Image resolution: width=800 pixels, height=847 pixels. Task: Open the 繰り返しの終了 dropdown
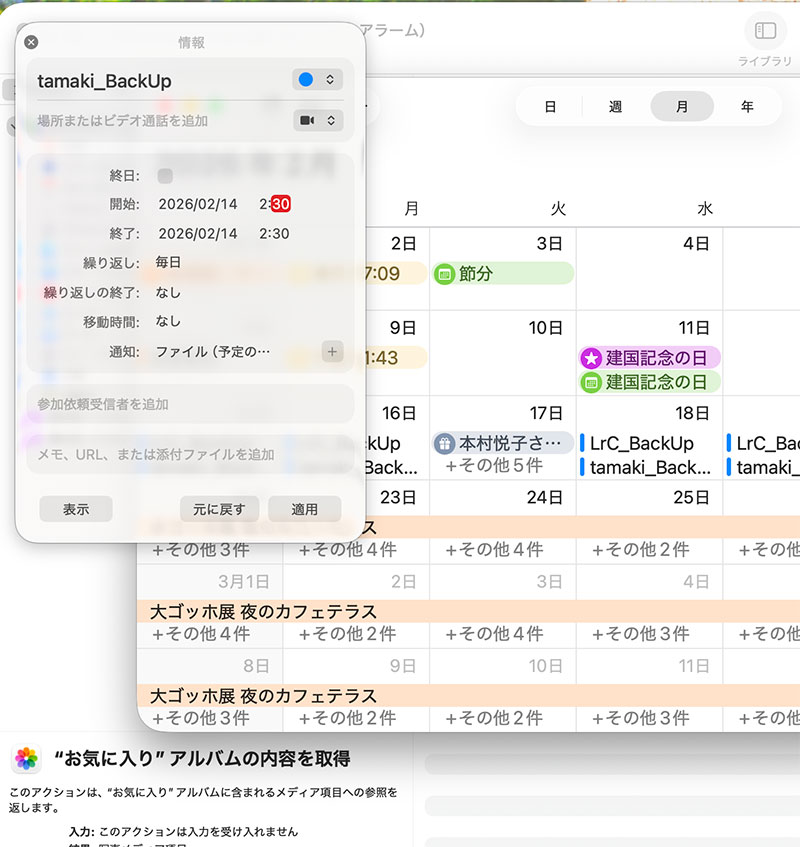pos(168,293)
